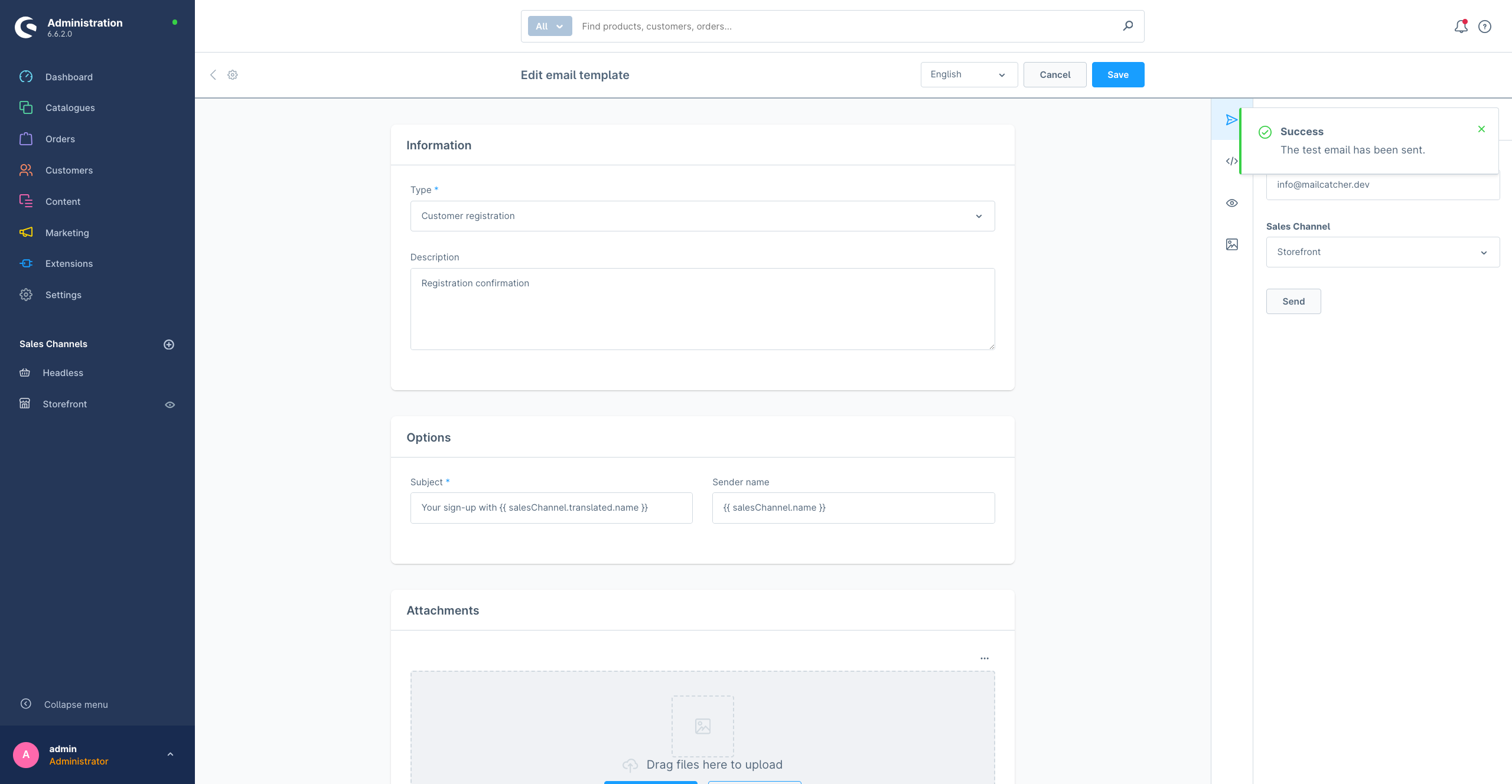Select Customers in the sidebar
This screenshot has height=784, width=1512.
point(69,170)
